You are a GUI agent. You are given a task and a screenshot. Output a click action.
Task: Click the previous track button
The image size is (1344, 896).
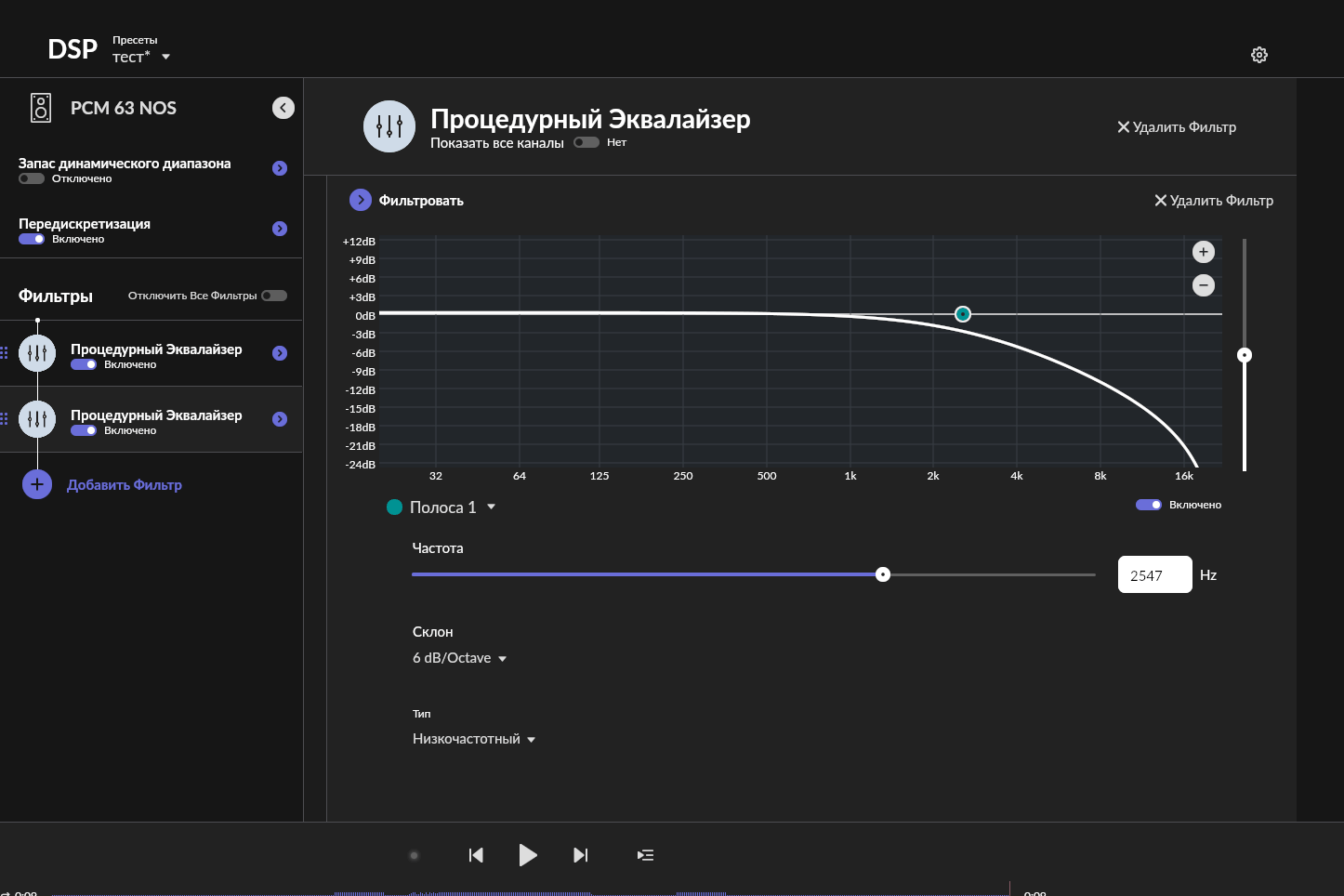point(476,855)
